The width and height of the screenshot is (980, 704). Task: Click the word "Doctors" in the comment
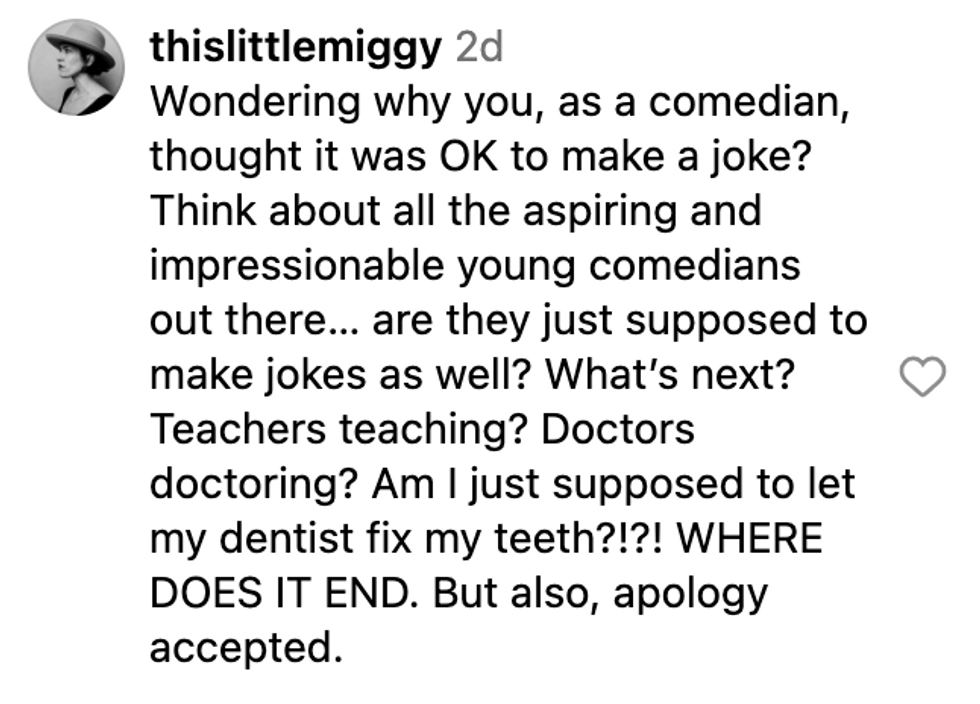point(618,430)
